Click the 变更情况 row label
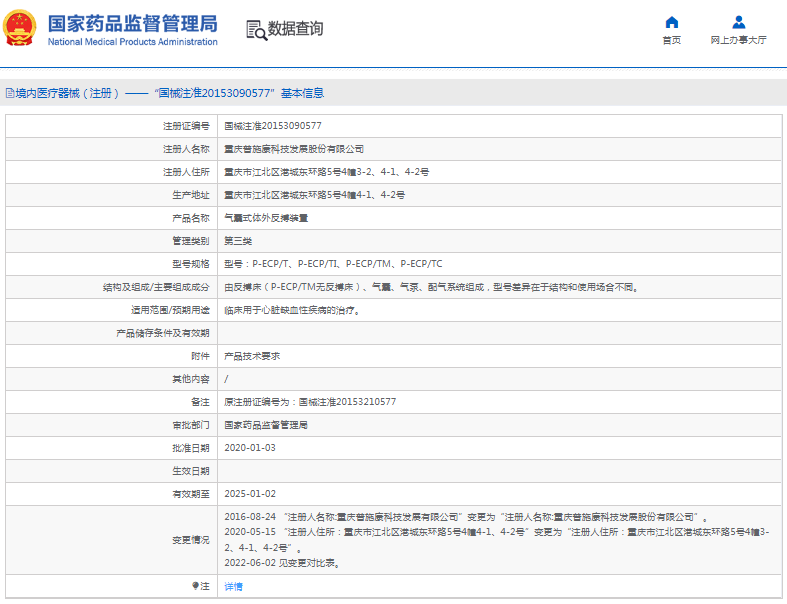This screenshot has width=787, height=604. point(191,540)
